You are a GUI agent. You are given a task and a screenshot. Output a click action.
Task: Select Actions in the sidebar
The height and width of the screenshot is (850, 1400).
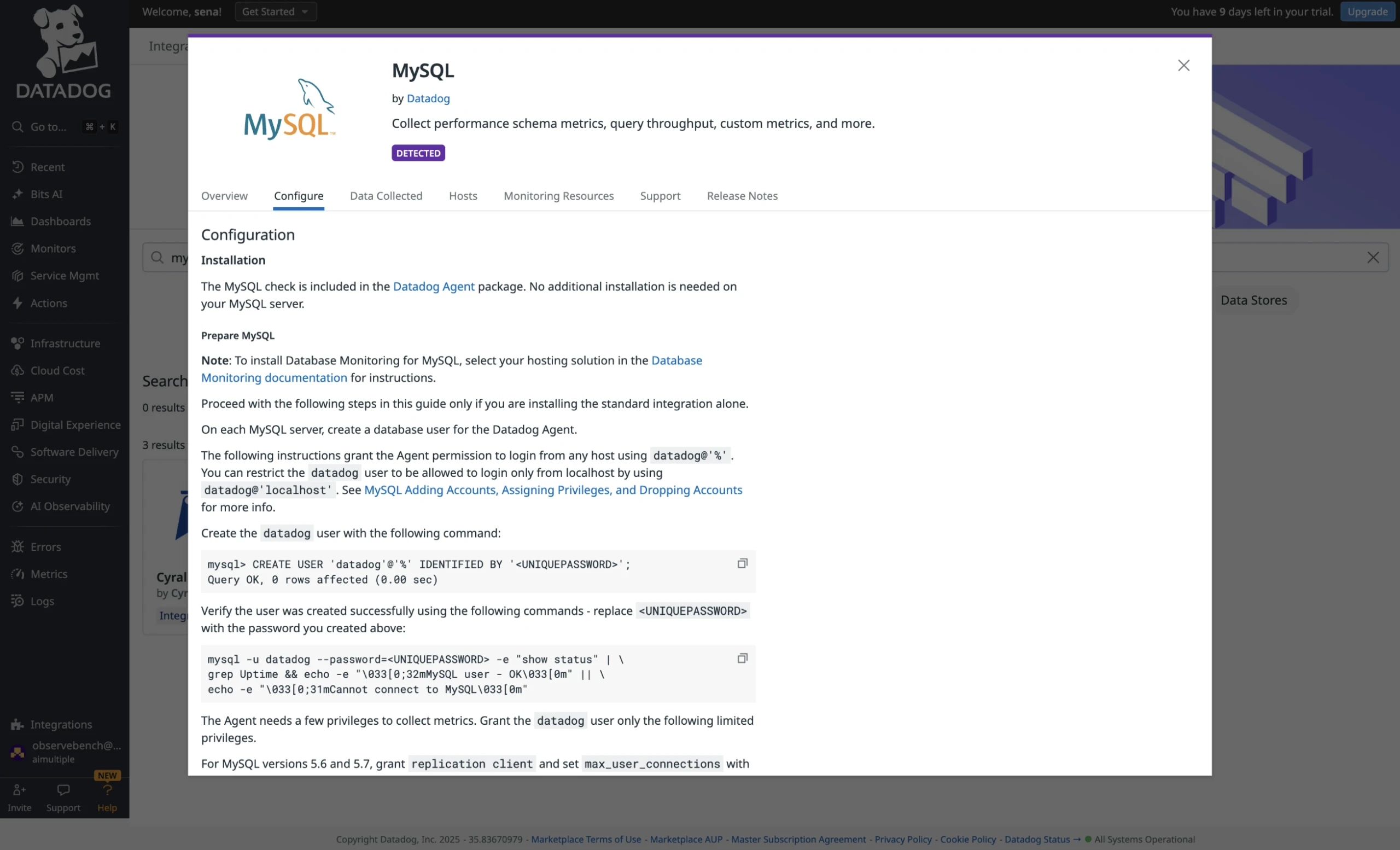click(x=49, y=304)
